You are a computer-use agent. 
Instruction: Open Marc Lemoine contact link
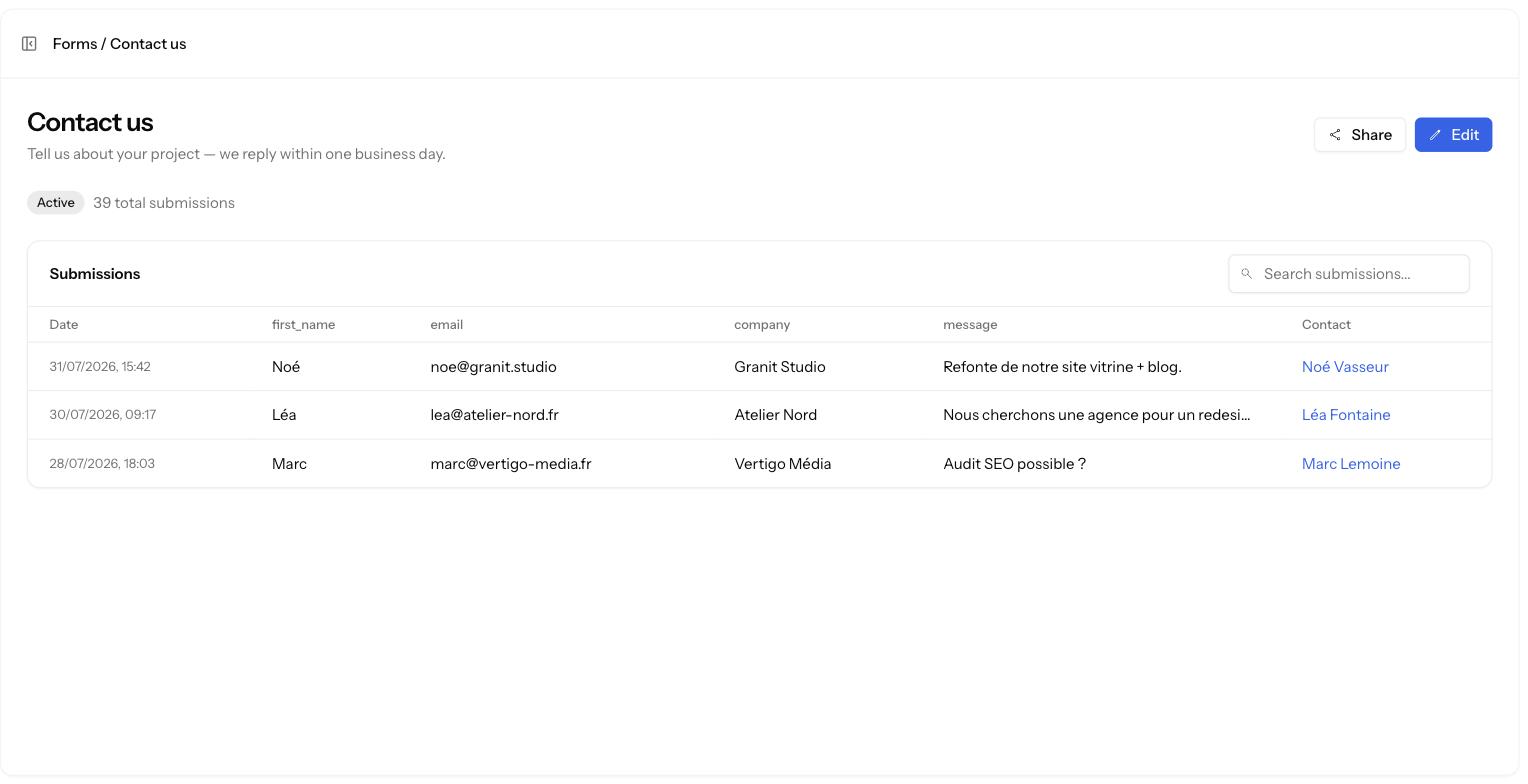pos(1351,464)
